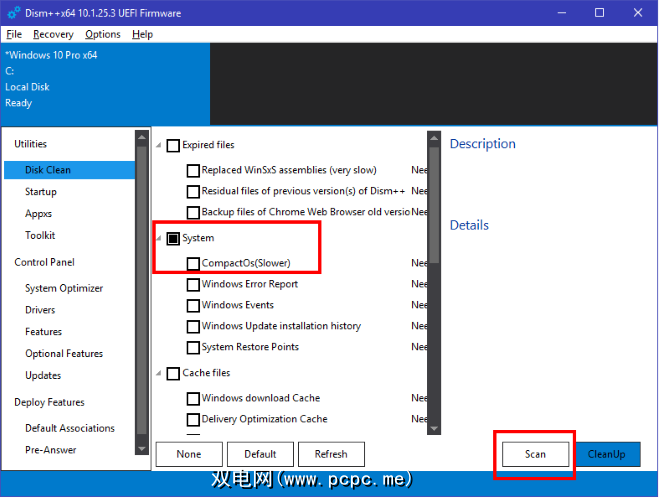The width and height of the screenshot is (670, 503).
Task: Click the Deploy Features group heading
Action: 50,403
